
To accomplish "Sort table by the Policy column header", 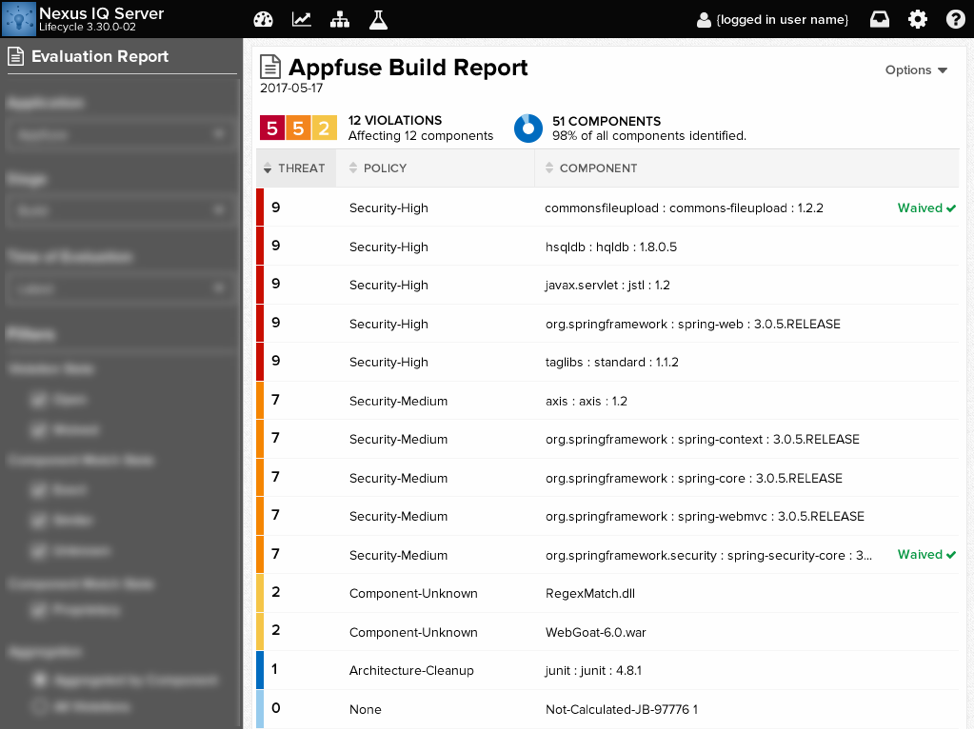I will pyautogui.click(x=384, y=168).
